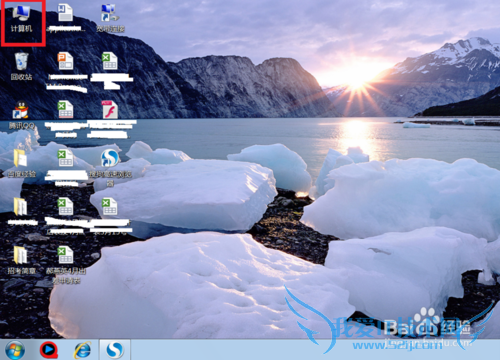Select the Word document desktop icon

[65, 13]
